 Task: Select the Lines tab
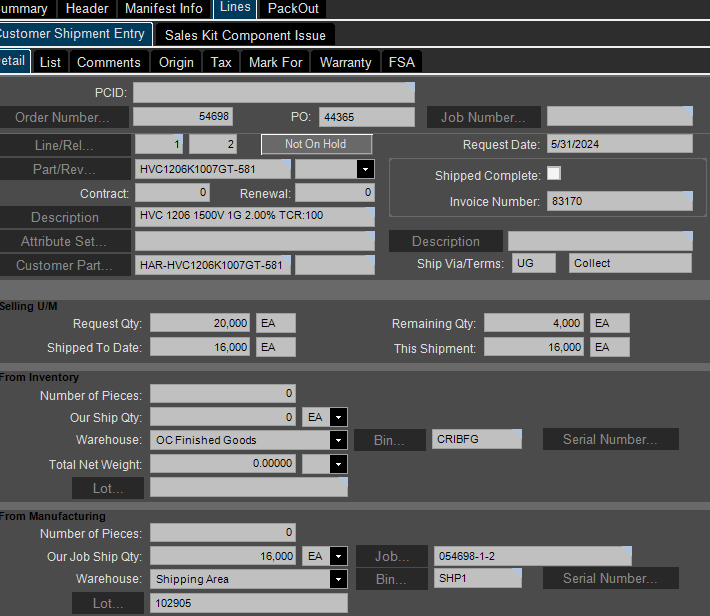click(x=235, y=8)
